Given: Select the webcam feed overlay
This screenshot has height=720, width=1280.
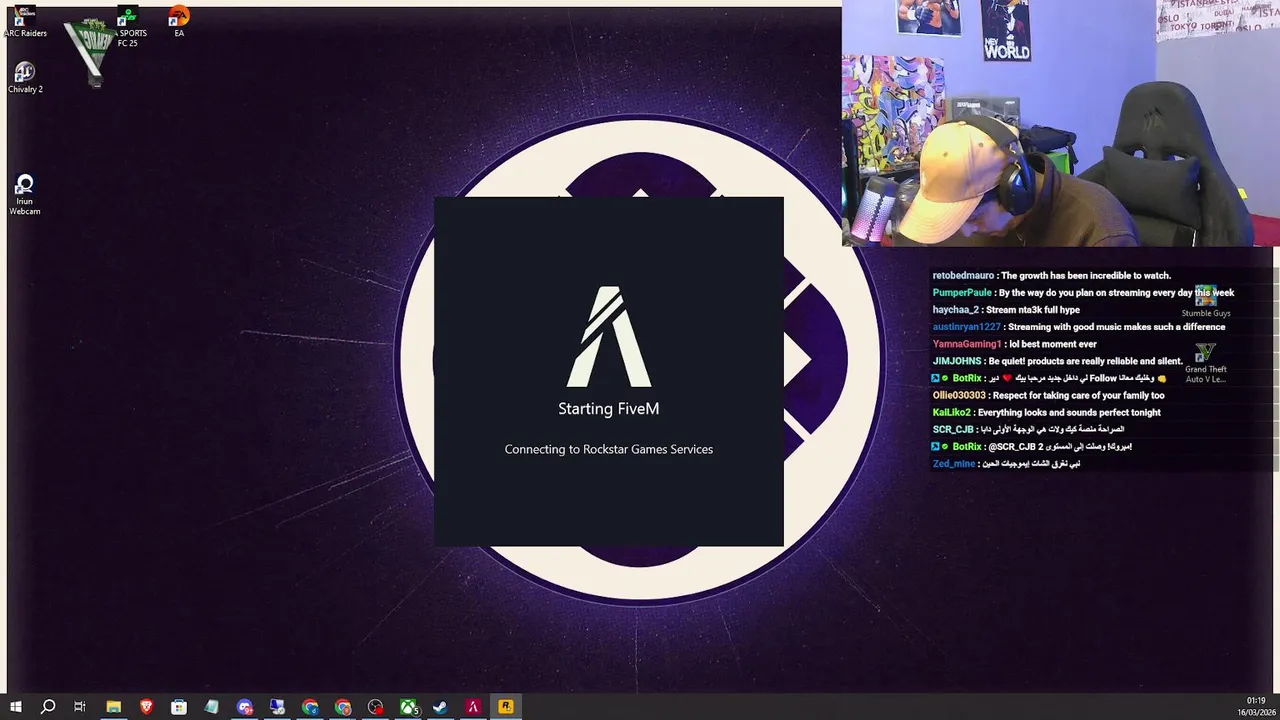Looking at the screenshot, I should [x=1060, y=123].
